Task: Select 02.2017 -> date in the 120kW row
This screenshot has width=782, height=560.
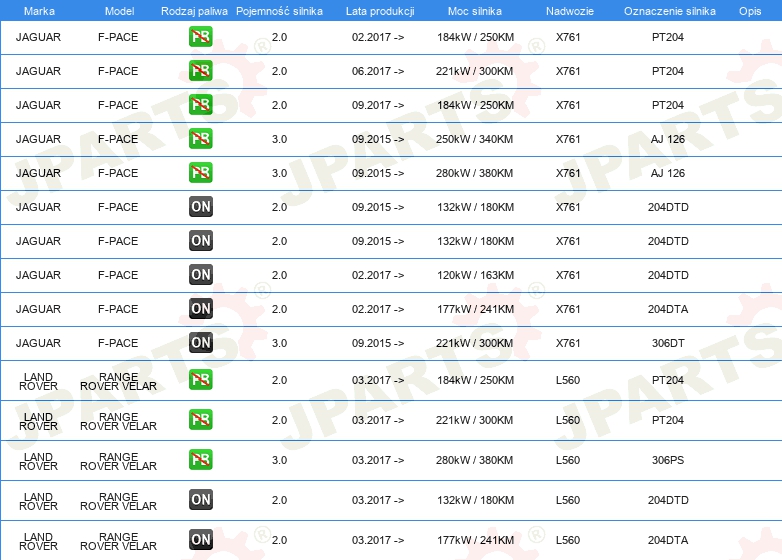Action: 378,275
